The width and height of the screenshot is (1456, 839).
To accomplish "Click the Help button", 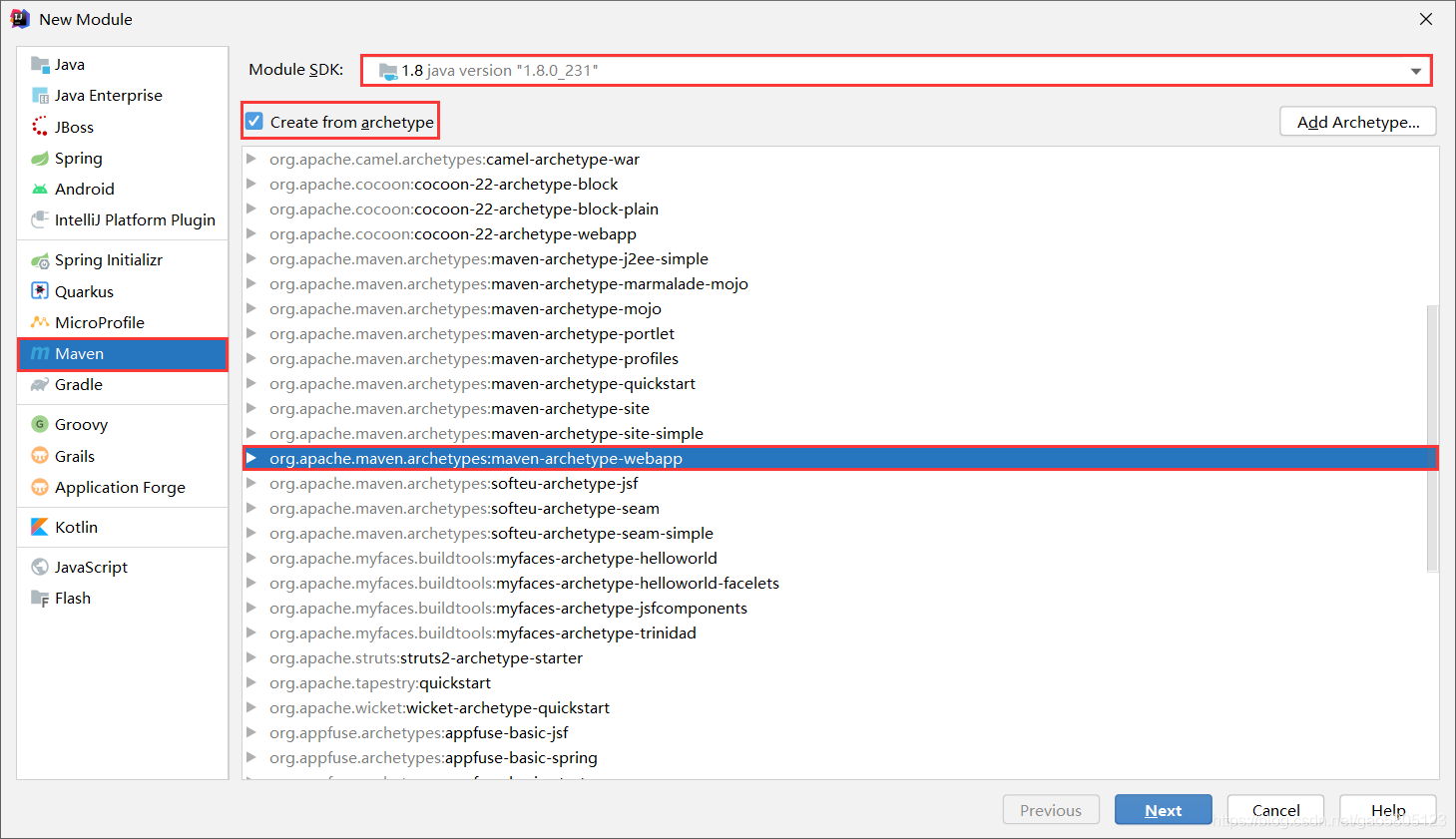I will pos(1387,810).
